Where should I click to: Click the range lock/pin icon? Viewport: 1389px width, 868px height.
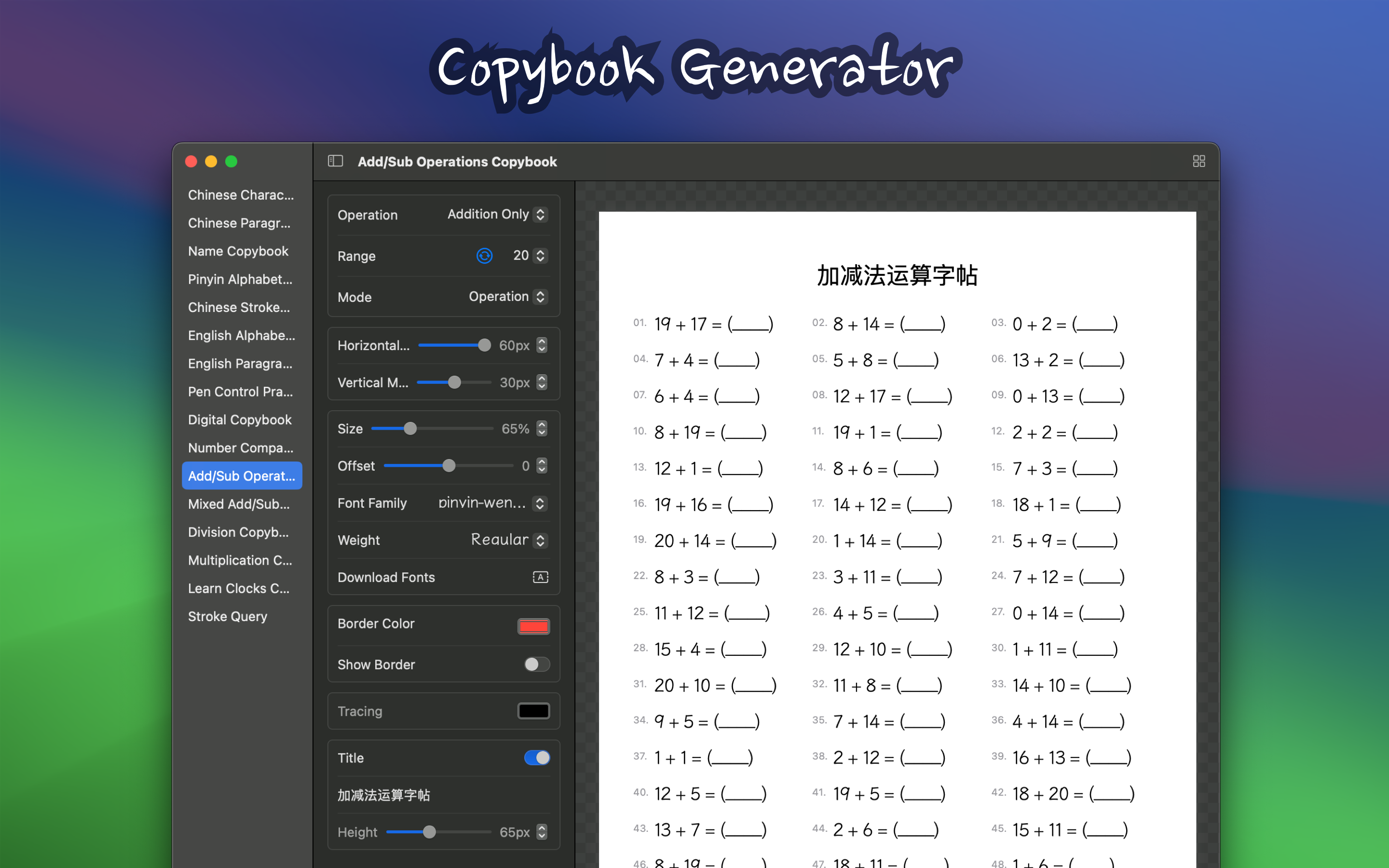(x=484, y=256)
